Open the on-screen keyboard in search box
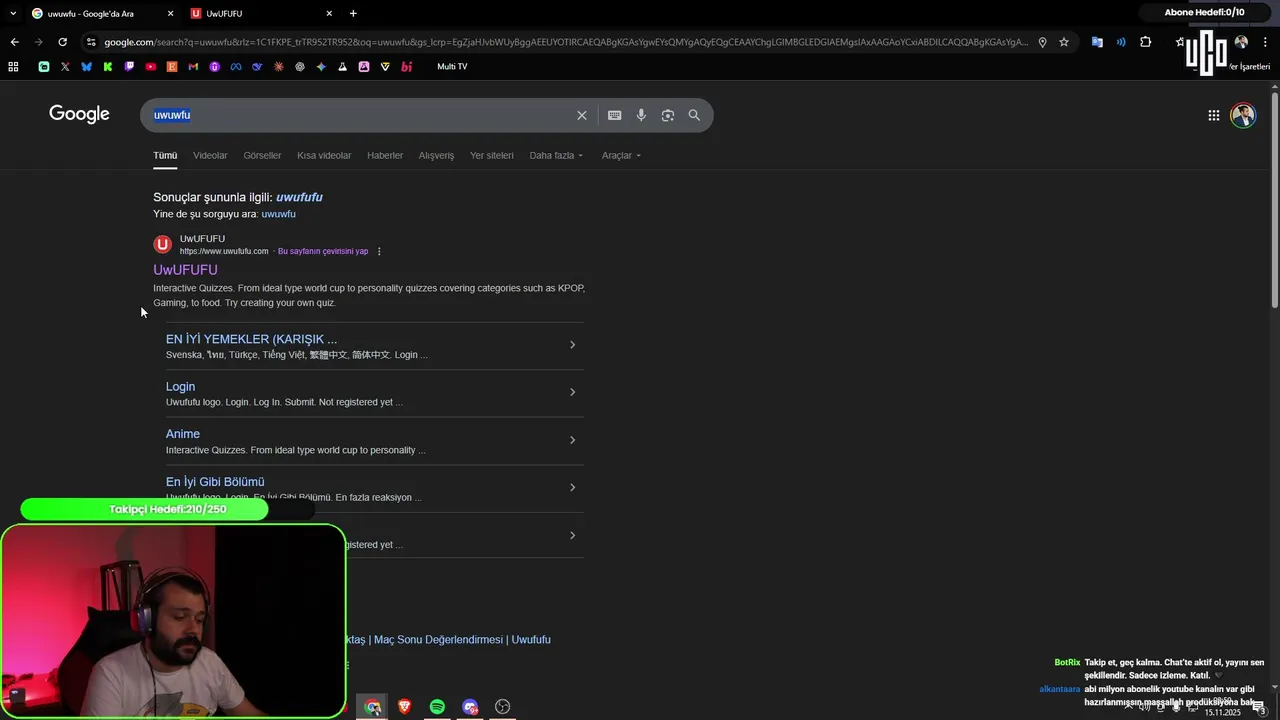This screenshot has width=1280, height=720. [615, 115]
